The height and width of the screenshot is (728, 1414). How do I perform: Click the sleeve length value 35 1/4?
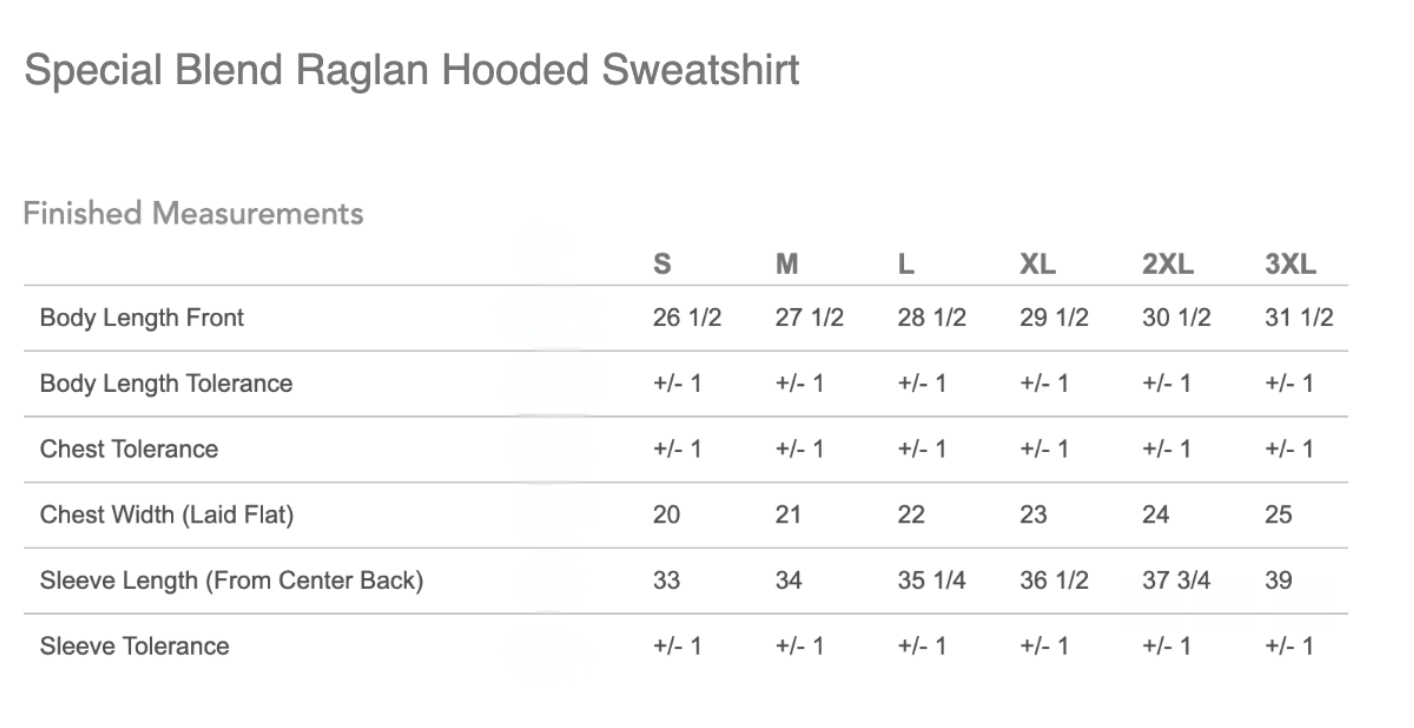pos(931,580)
